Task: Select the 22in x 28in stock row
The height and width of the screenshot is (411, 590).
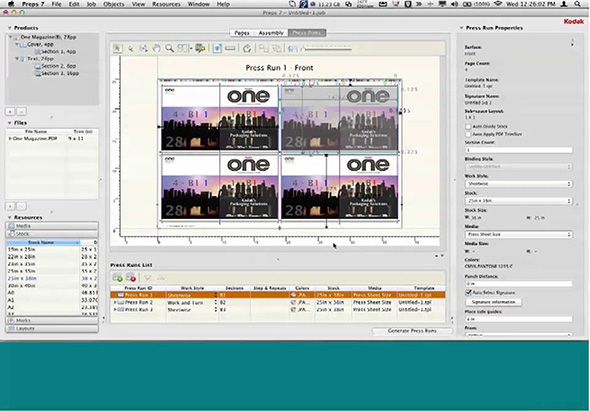Action: pos(52,256)
